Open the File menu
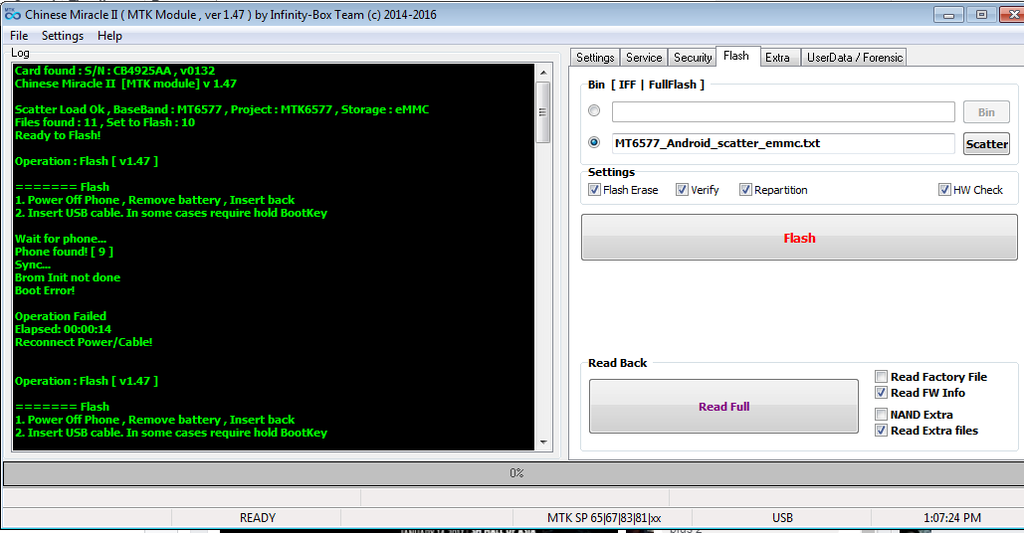Image resolution: width=1024 pixels, height=533 pixels. [x=19, y=36]
